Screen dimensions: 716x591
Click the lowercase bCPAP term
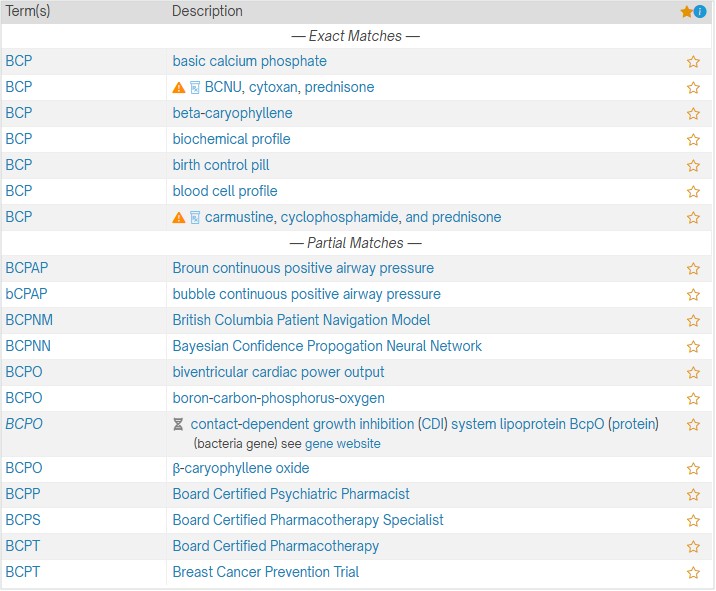(26, 294)
